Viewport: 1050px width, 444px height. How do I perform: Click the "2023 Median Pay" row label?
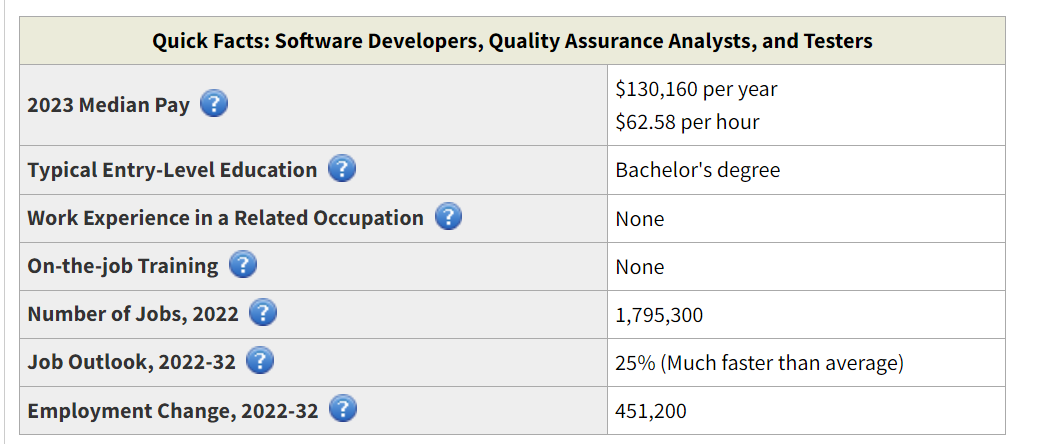click(x=108, y=105)
